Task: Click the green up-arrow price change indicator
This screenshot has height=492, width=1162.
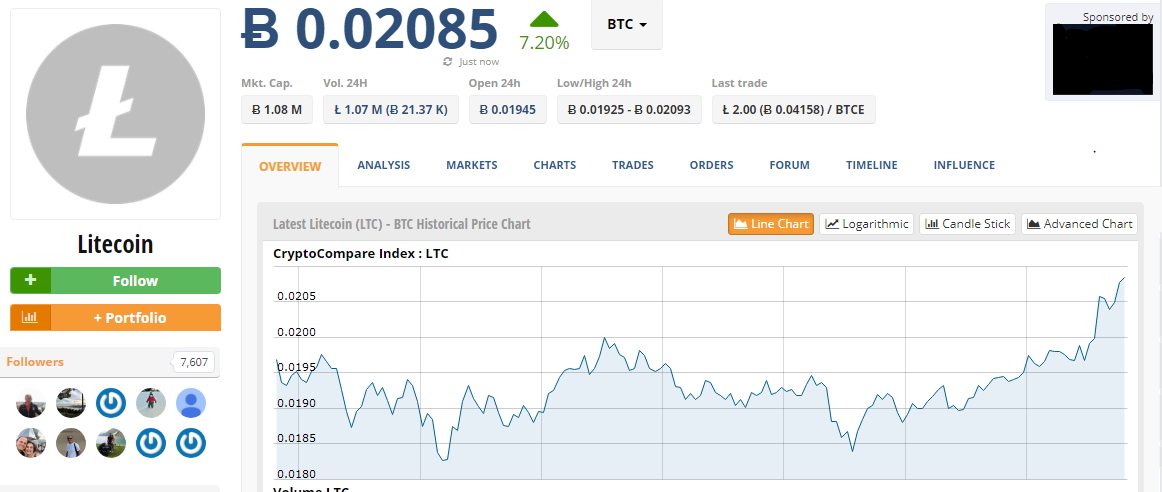Action: pos(544,19)
